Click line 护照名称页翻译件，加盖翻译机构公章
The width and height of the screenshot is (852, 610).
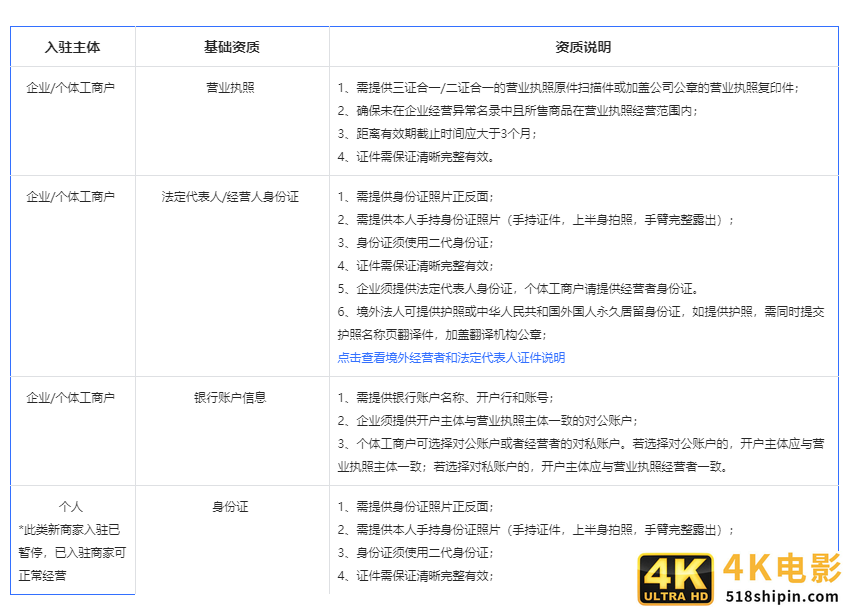[x=442, y=335]
